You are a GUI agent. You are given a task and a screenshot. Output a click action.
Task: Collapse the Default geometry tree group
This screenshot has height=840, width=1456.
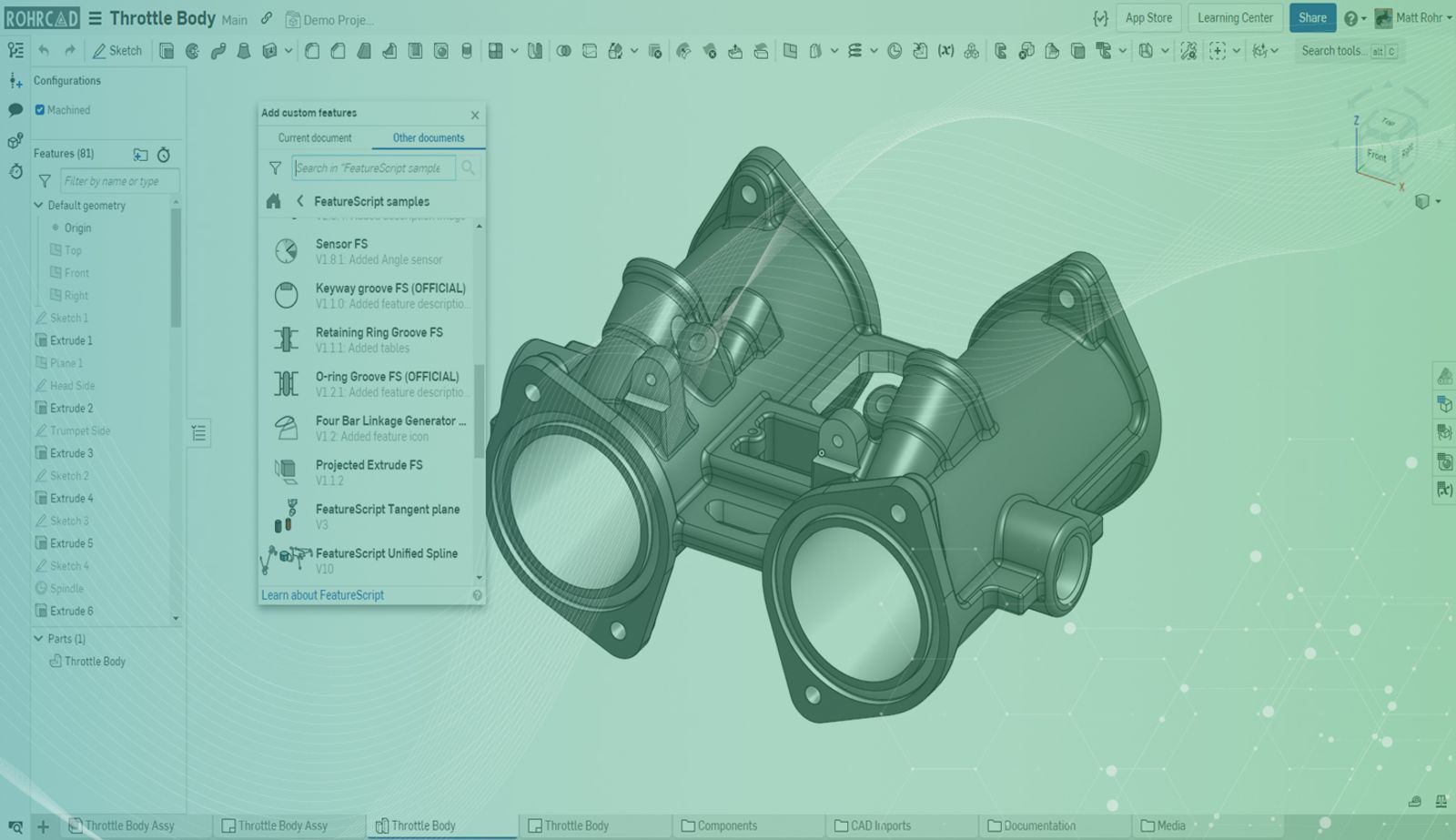pyautogui.click(x=39, y=206)
